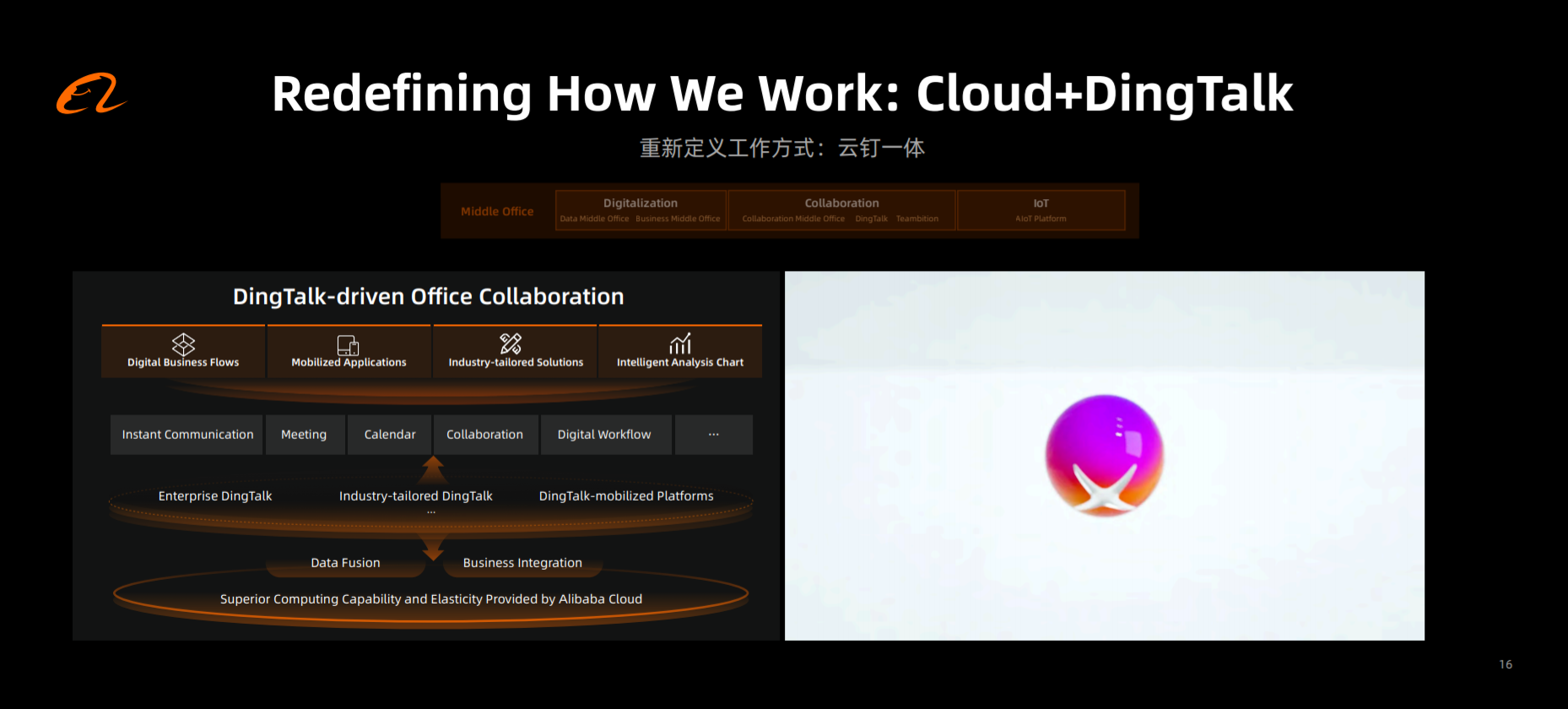
Task: Click the small DingTalk text under Collaboration
Action: point(872,219)
